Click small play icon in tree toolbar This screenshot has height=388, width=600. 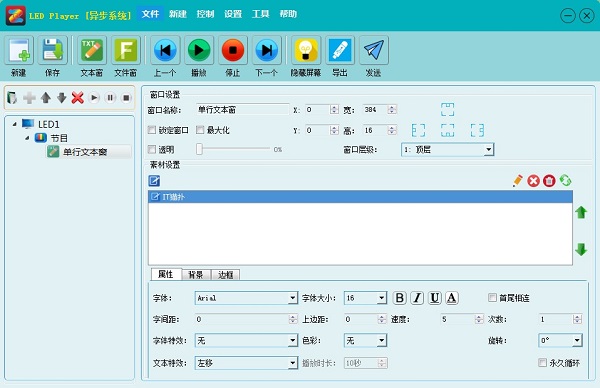(94, 98)
